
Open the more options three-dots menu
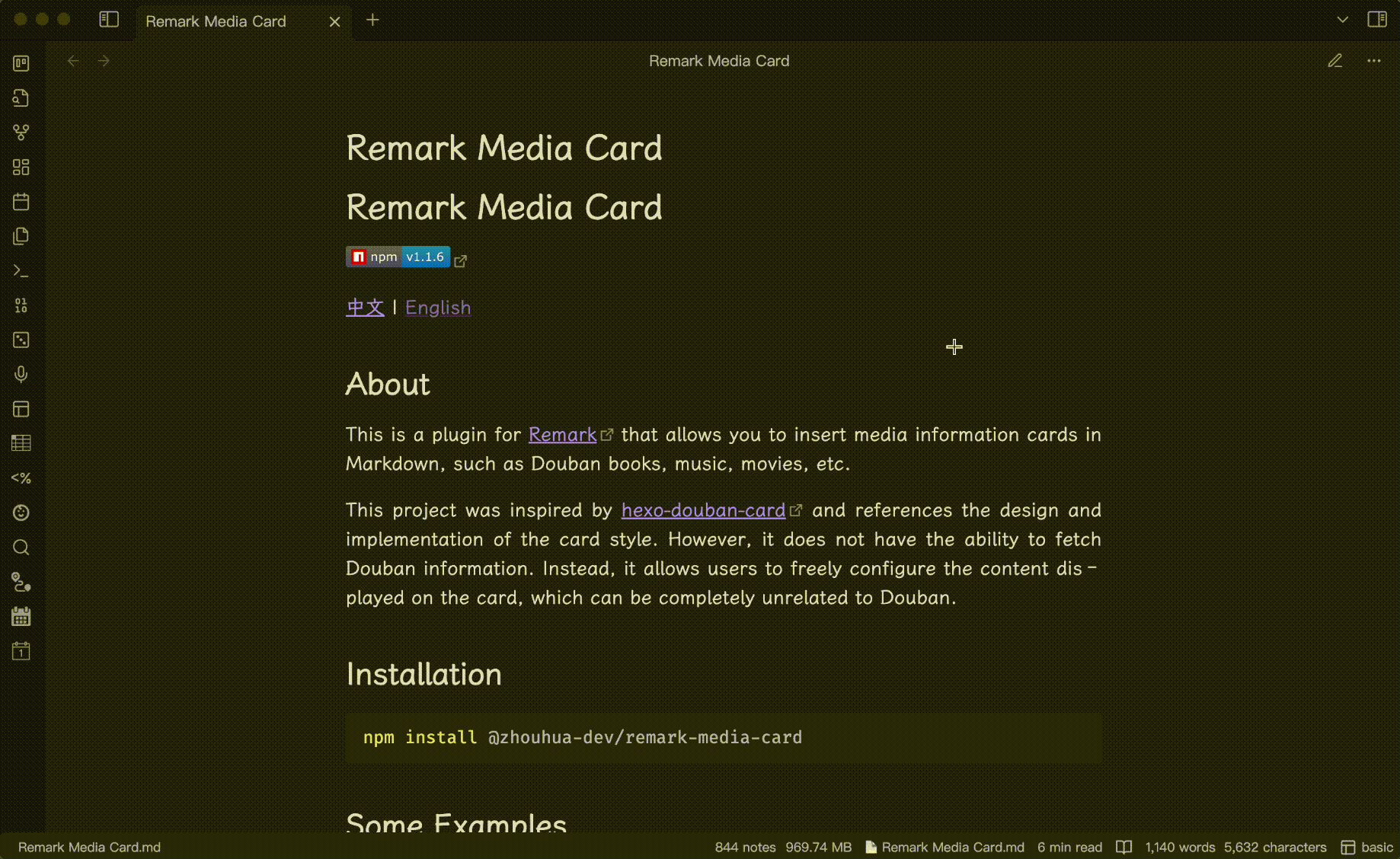pos(1374,61)
